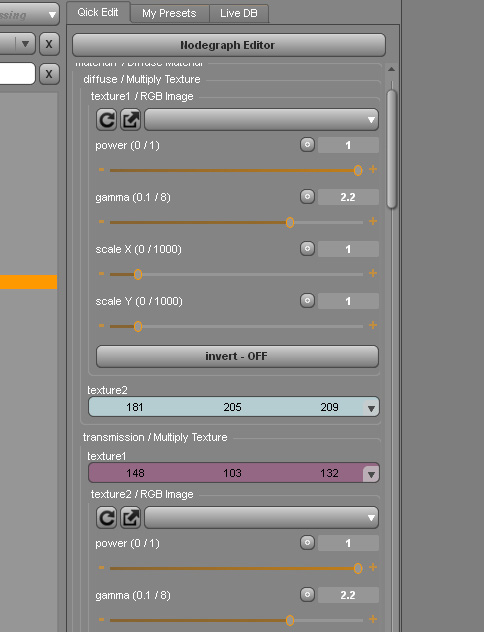Switch to the Live DB tab
The width and height of the screenshot is (484, 632).
tap(239, 13)
